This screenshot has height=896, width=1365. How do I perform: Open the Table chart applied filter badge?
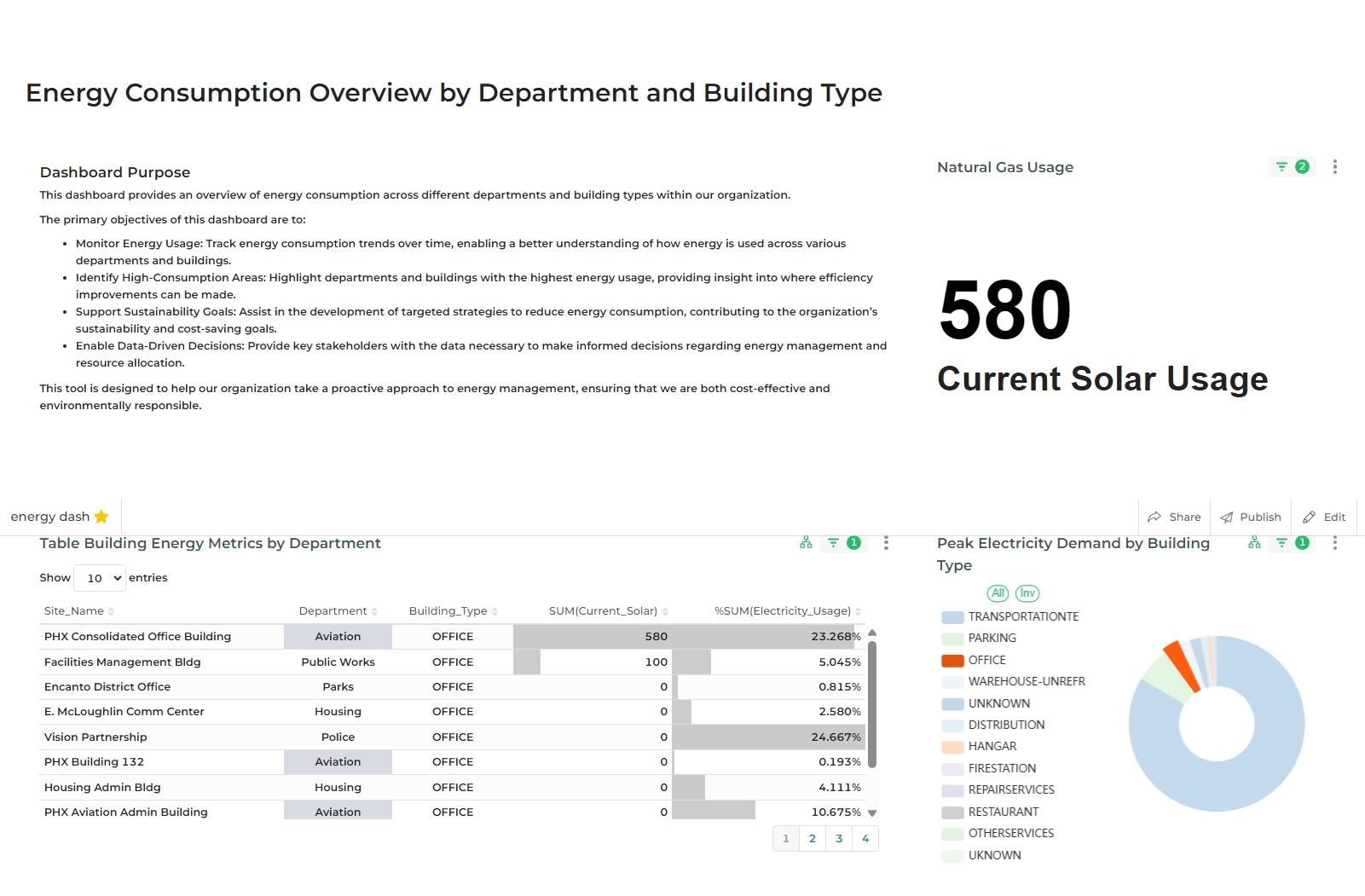[x=844, y=543]
